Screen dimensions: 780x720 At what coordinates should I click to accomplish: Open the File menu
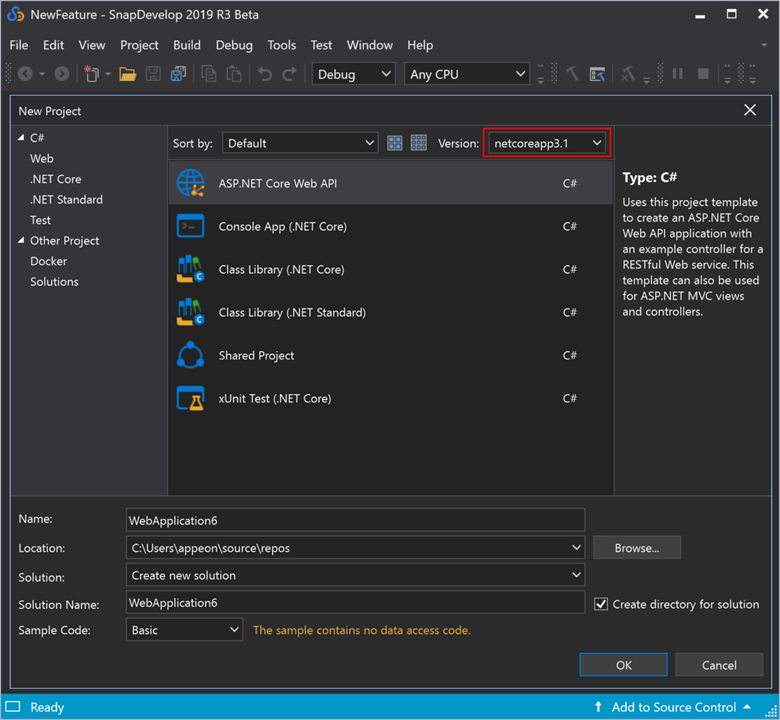pos(19,45)
